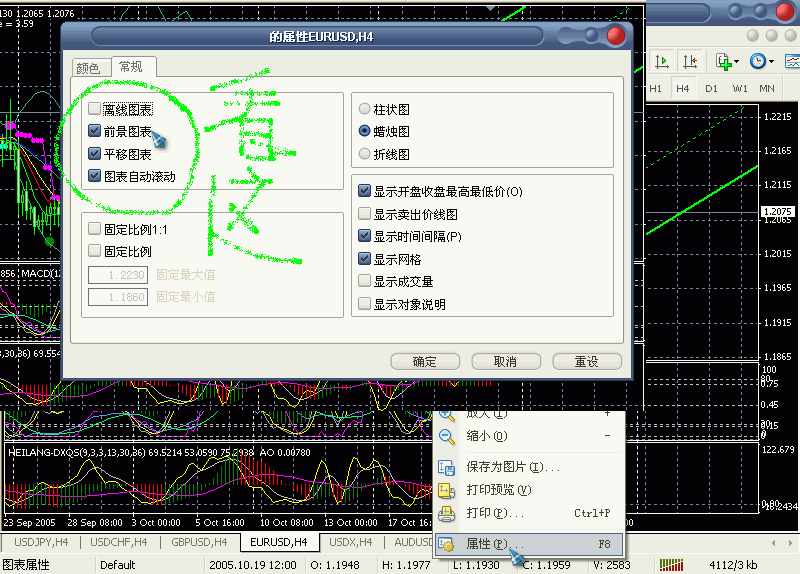Open the USDX,H4 chart tab

(351, 542)
